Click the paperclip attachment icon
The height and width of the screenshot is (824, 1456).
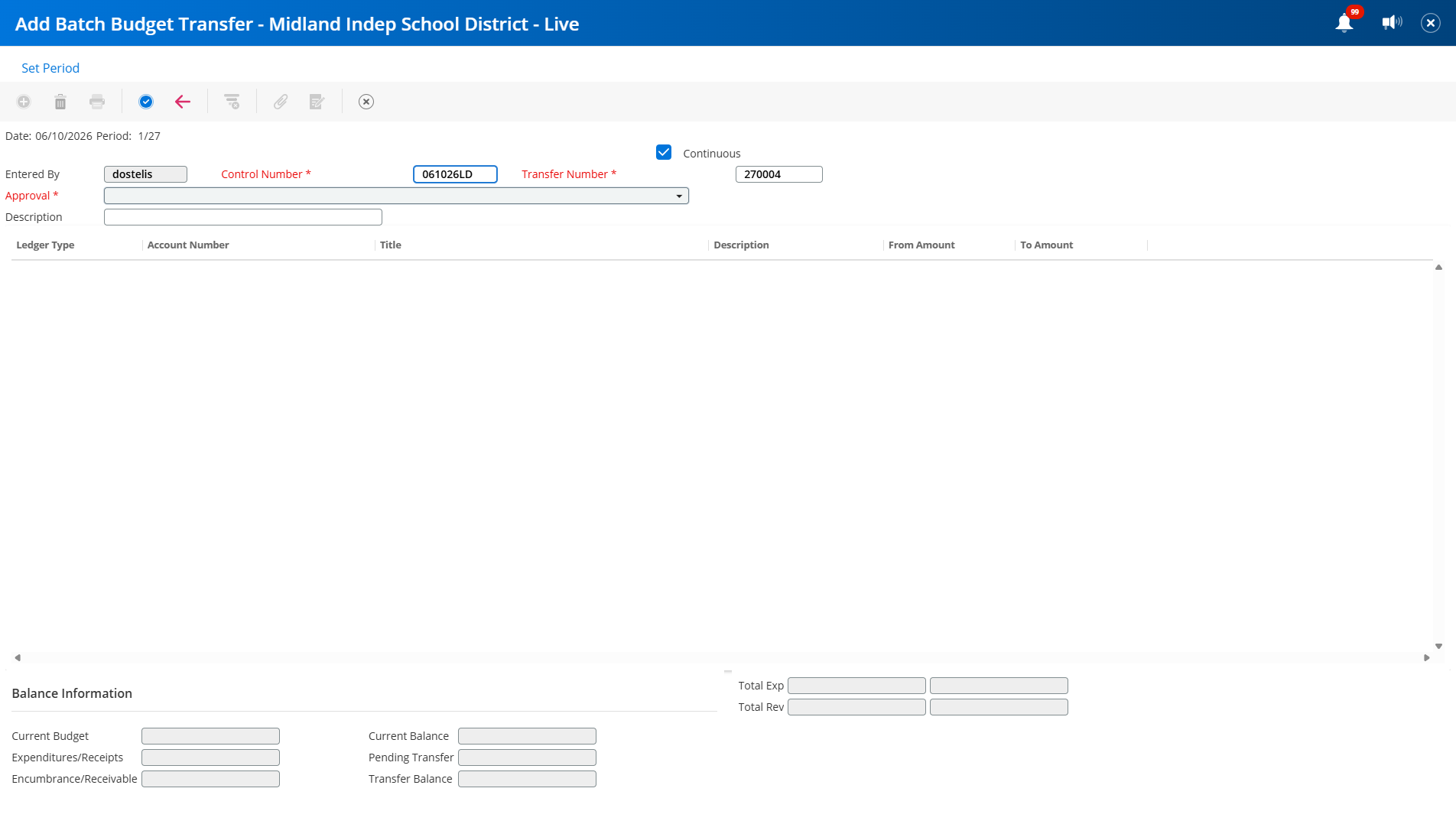pyautogui.click(x=281, y=102)
